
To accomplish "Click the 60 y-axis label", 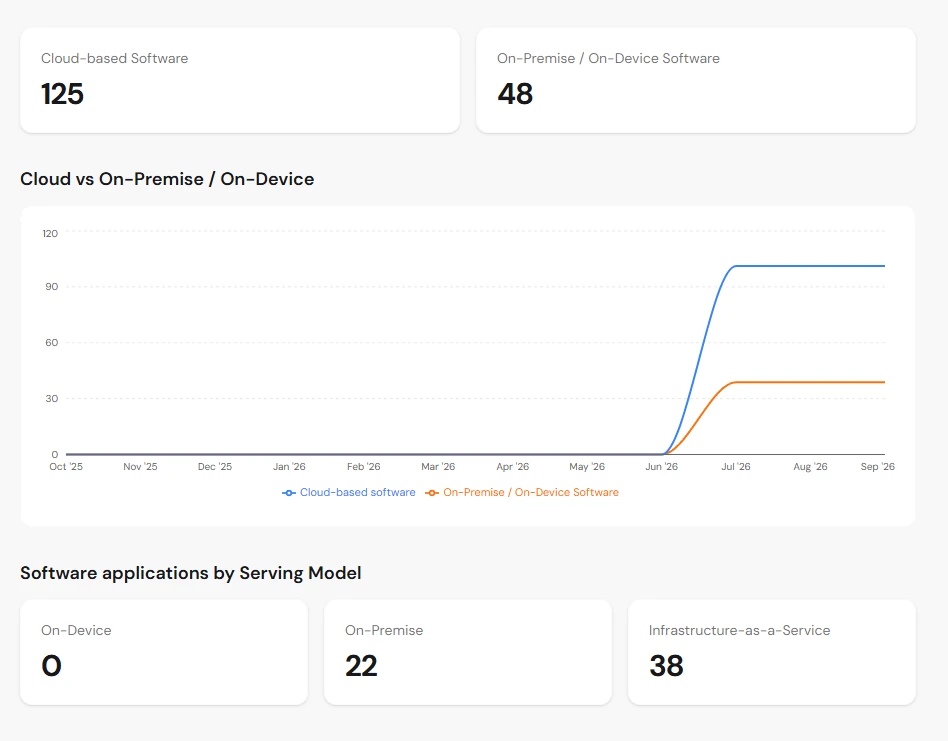I will tap(51, 343).
